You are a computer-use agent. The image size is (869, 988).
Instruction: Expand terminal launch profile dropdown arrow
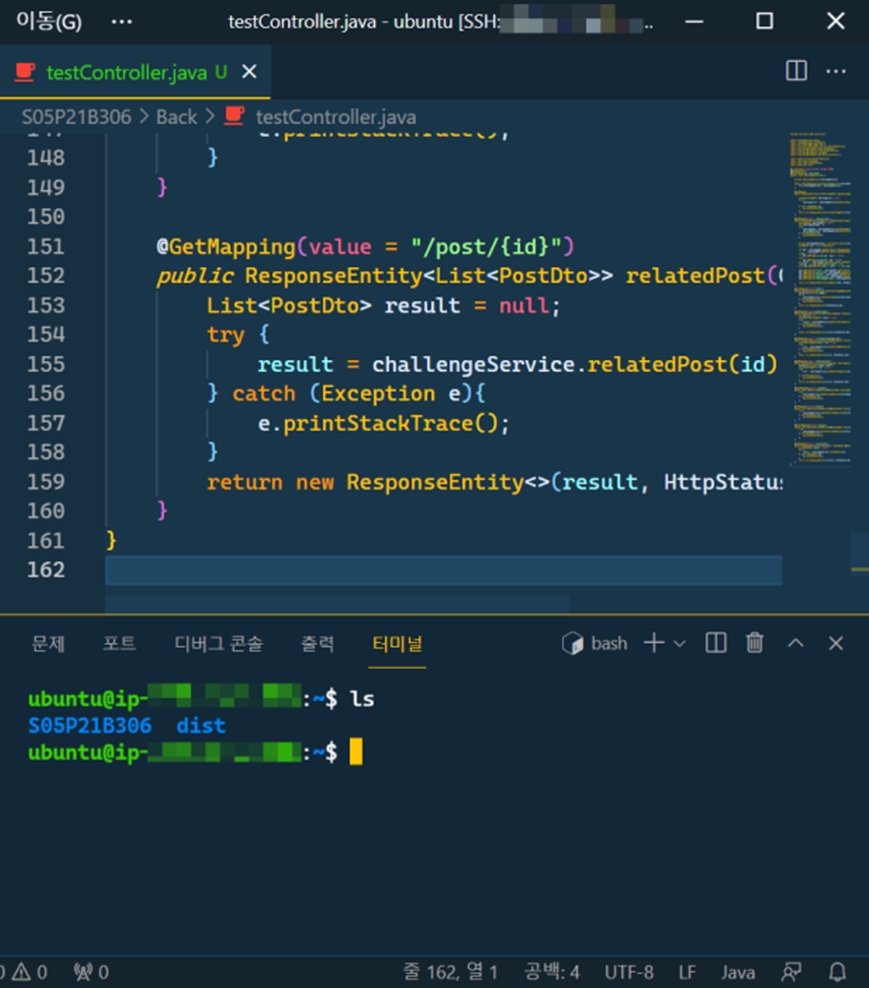pyautogui.click(x=680, y=643)
